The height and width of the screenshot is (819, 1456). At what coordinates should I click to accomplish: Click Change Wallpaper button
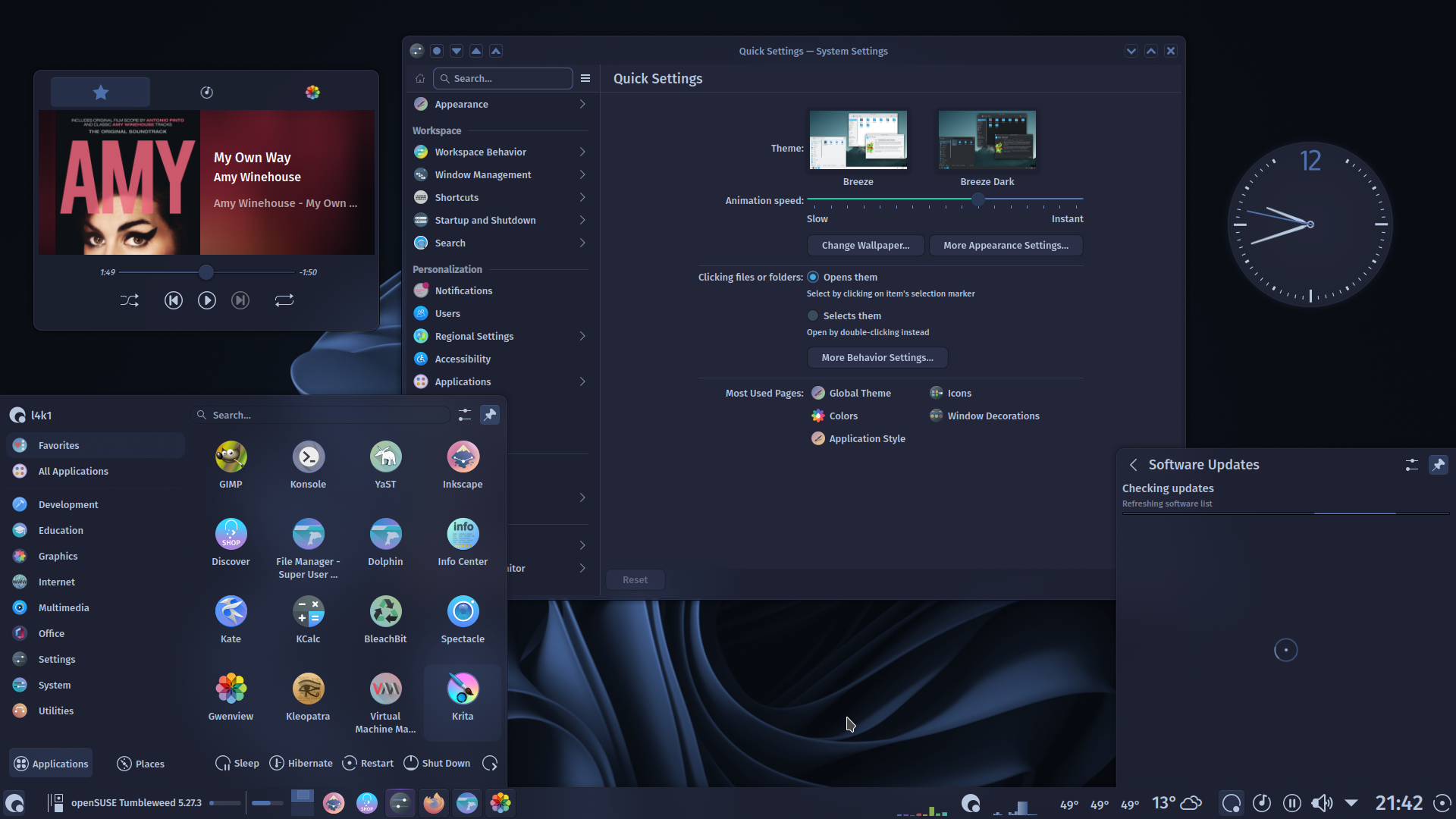tap(865, 245)
